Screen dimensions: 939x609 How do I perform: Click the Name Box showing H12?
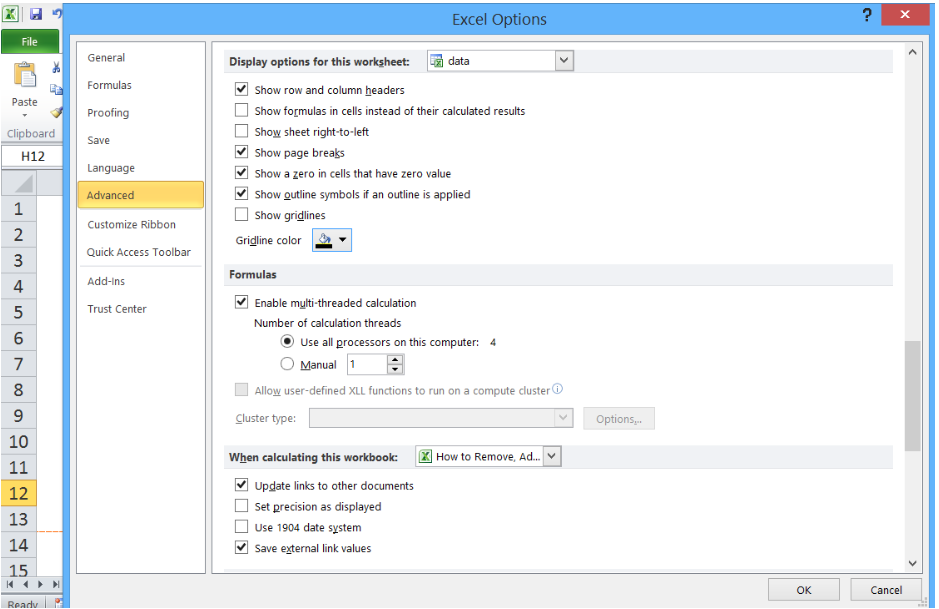pyautogui.click(x=32, y=156)
